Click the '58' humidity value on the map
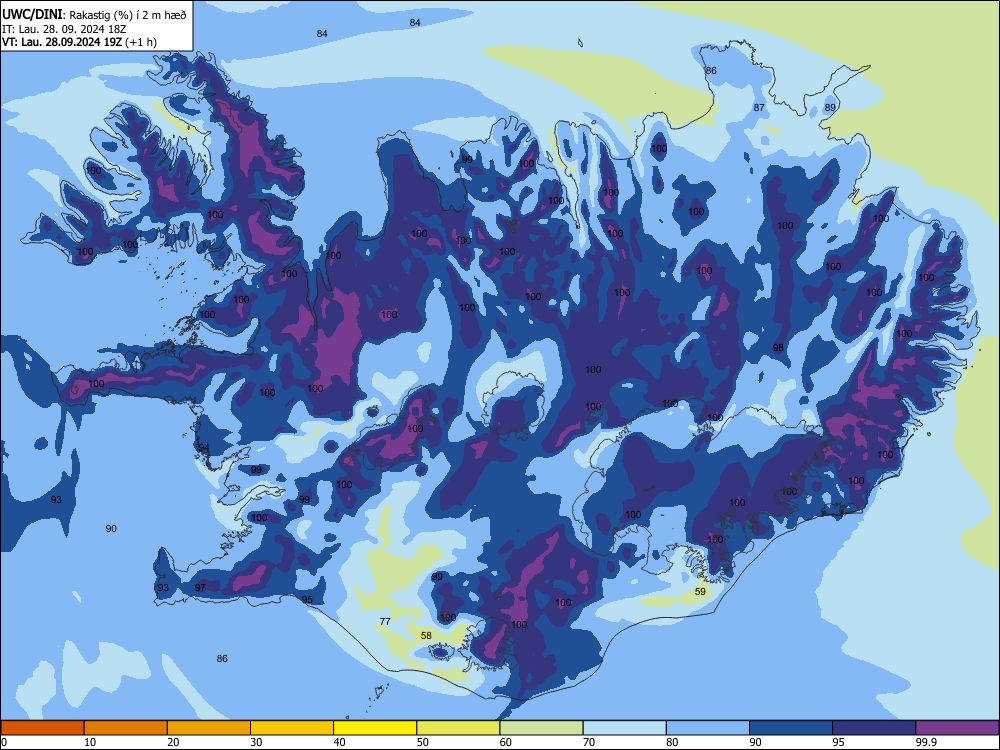Image resolution: width=1000 pixels, height=750 pixels. tap(426, 636)
